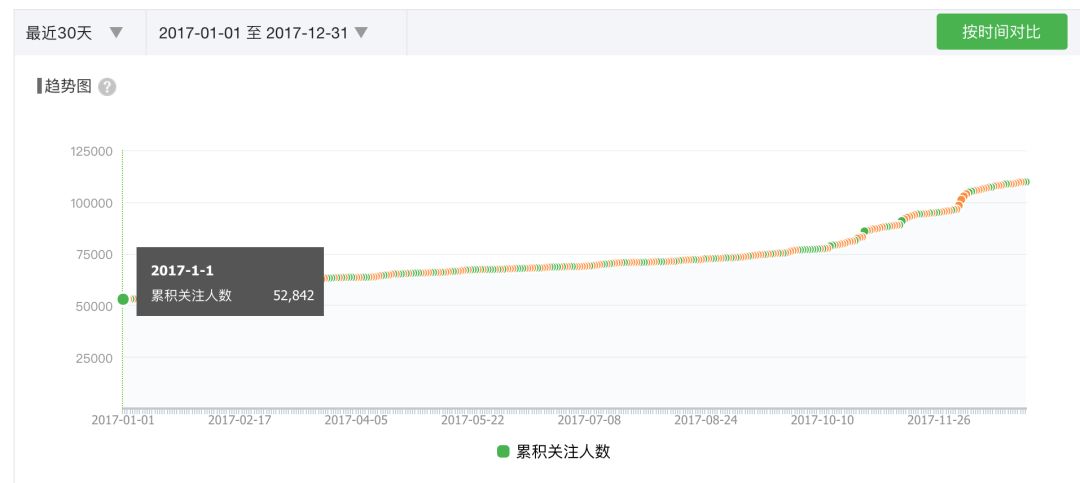
Task: Click the 25000 y-axis label
Action: 94,358
